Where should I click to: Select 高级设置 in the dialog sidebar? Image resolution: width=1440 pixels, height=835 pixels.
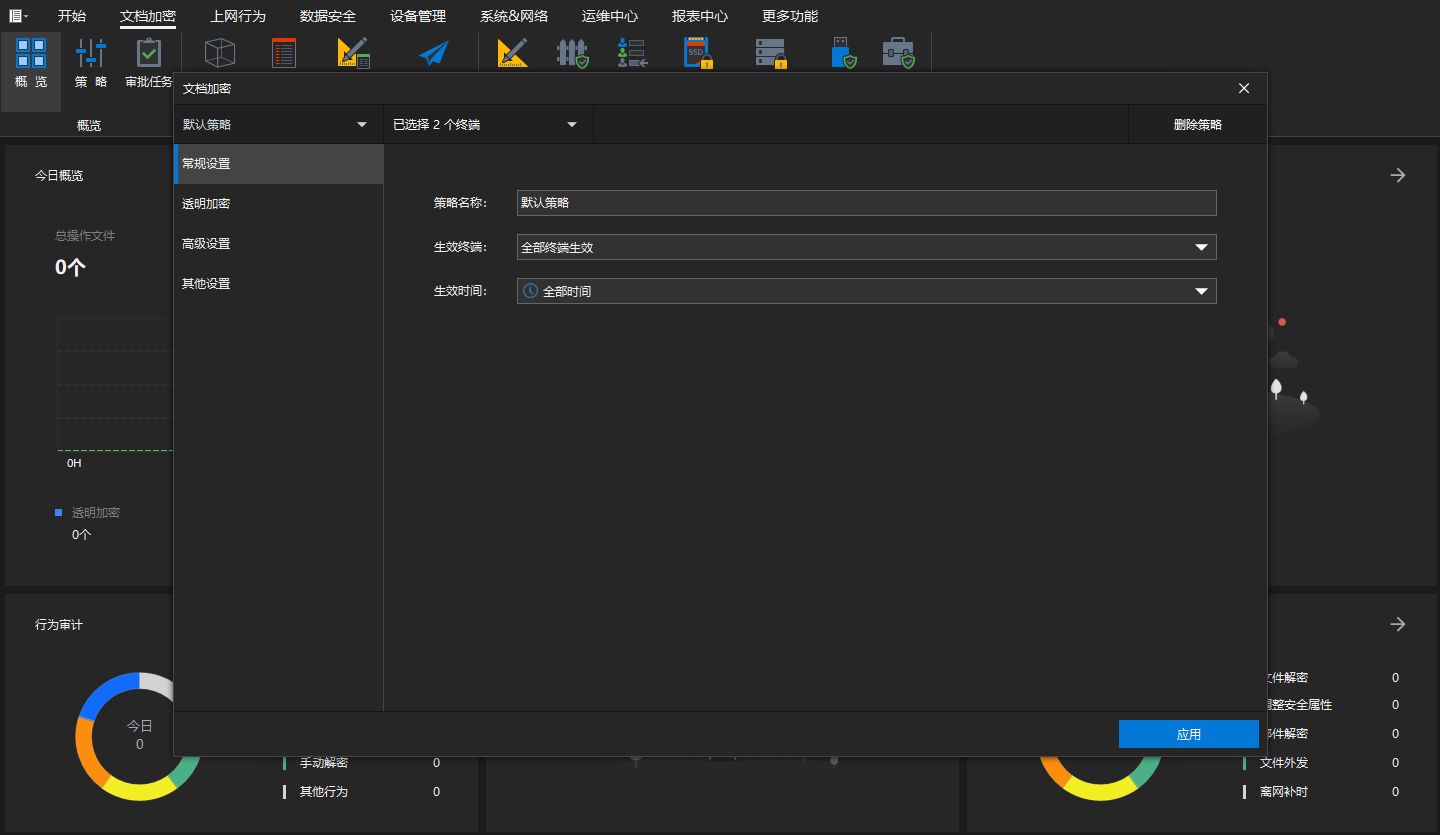point(279,244)
